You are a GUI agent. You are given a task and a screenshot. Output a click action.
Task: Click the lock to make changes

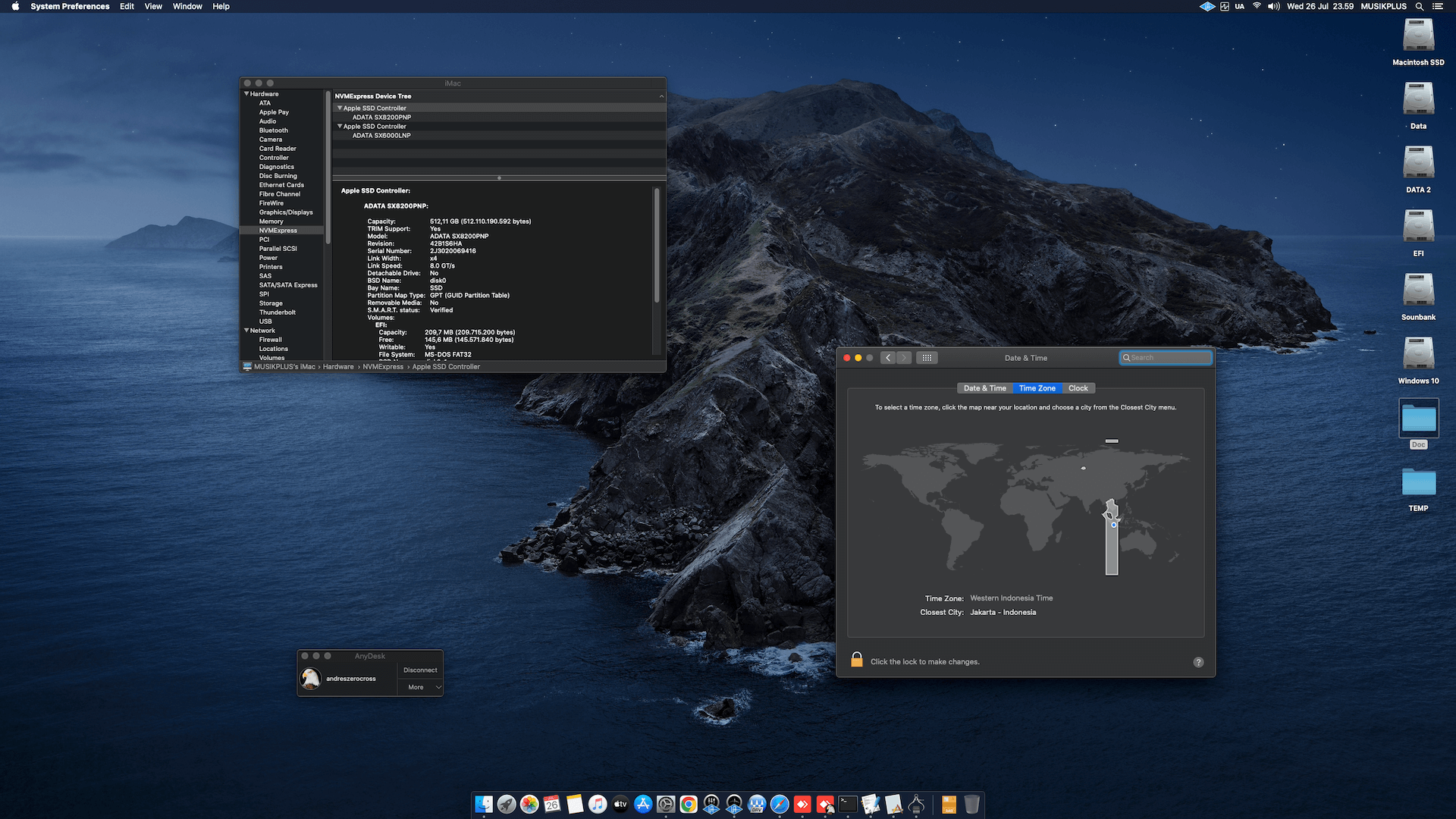coord(857,660)
